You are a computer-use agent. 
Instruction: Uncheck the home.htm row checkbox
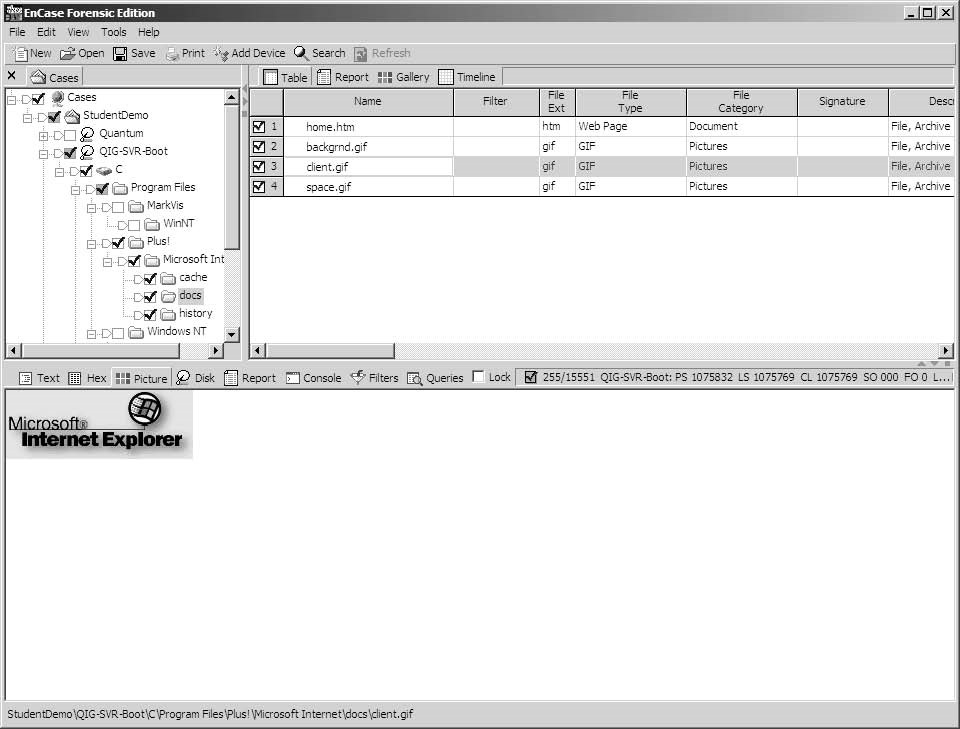(259, 127)
